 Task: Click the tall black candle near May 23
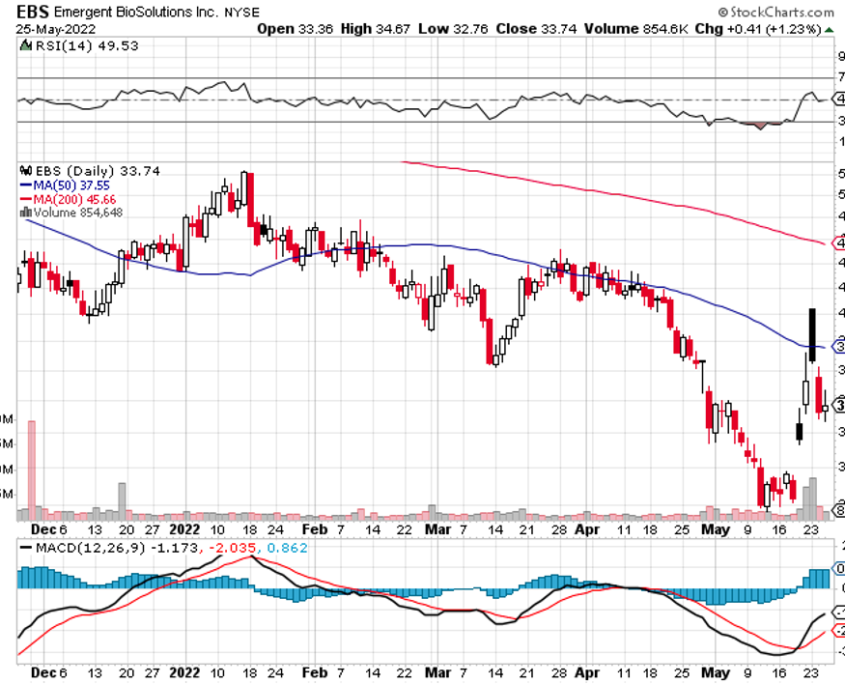(813, 328)
